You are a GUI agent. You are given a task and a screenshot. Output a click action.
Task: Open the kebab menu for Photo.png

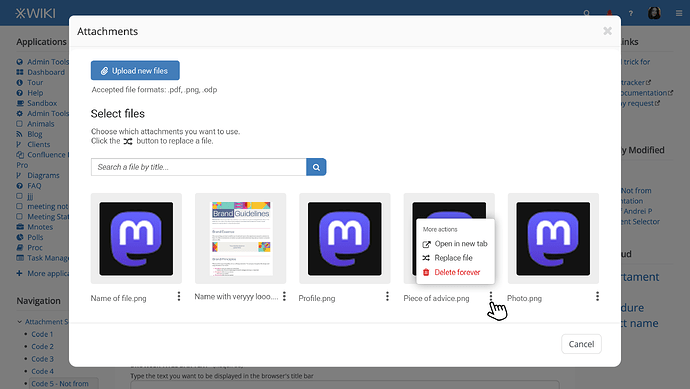(x=597, y=297)
